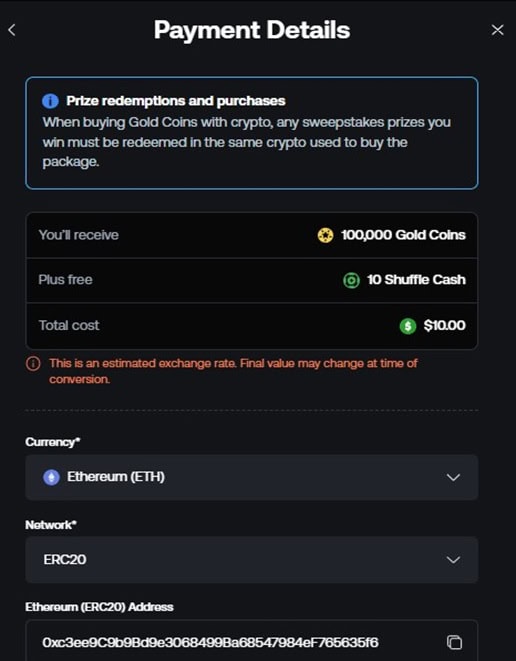Close the Payment Details dialog
The height and width of the screenshot is (661, 516).
(497, 30)
